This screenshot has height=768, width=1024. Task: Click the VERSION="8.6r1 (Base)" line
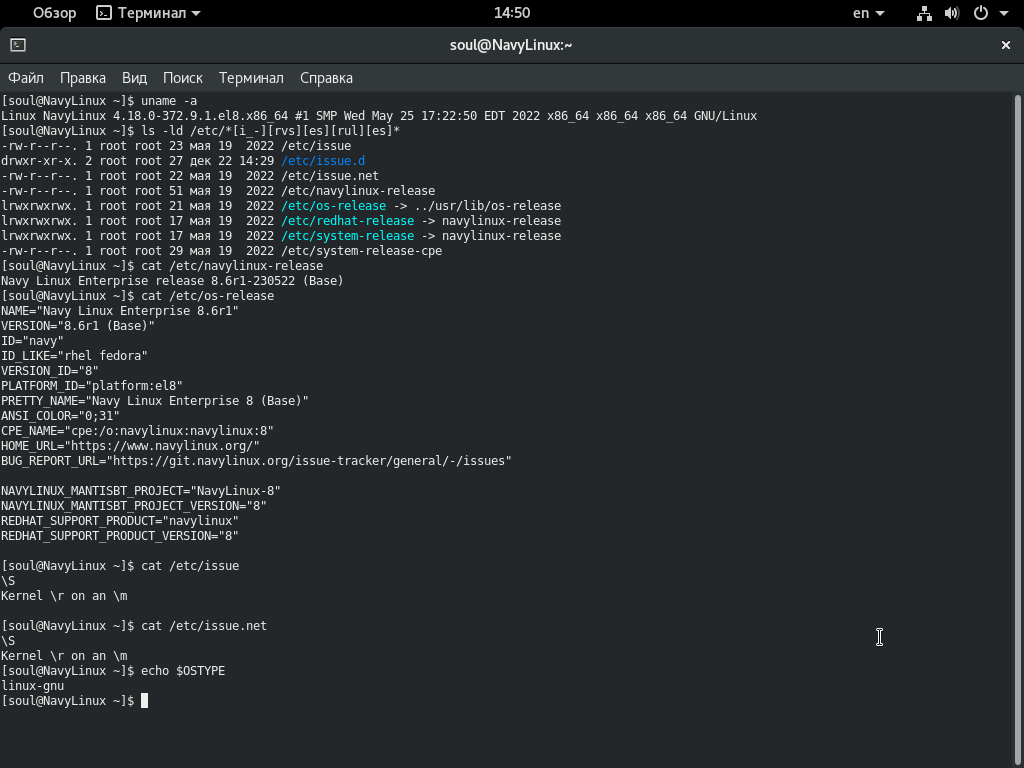coord(78,326)
